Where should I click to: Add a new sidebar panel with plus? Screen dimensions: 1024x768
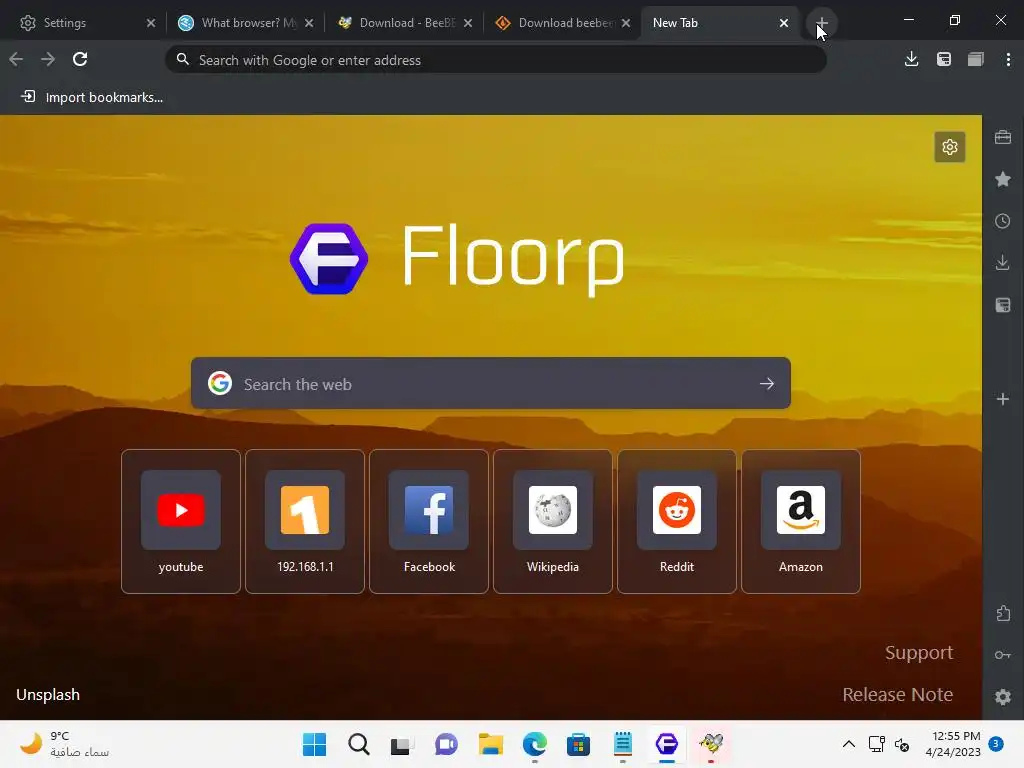[1002, 399]
